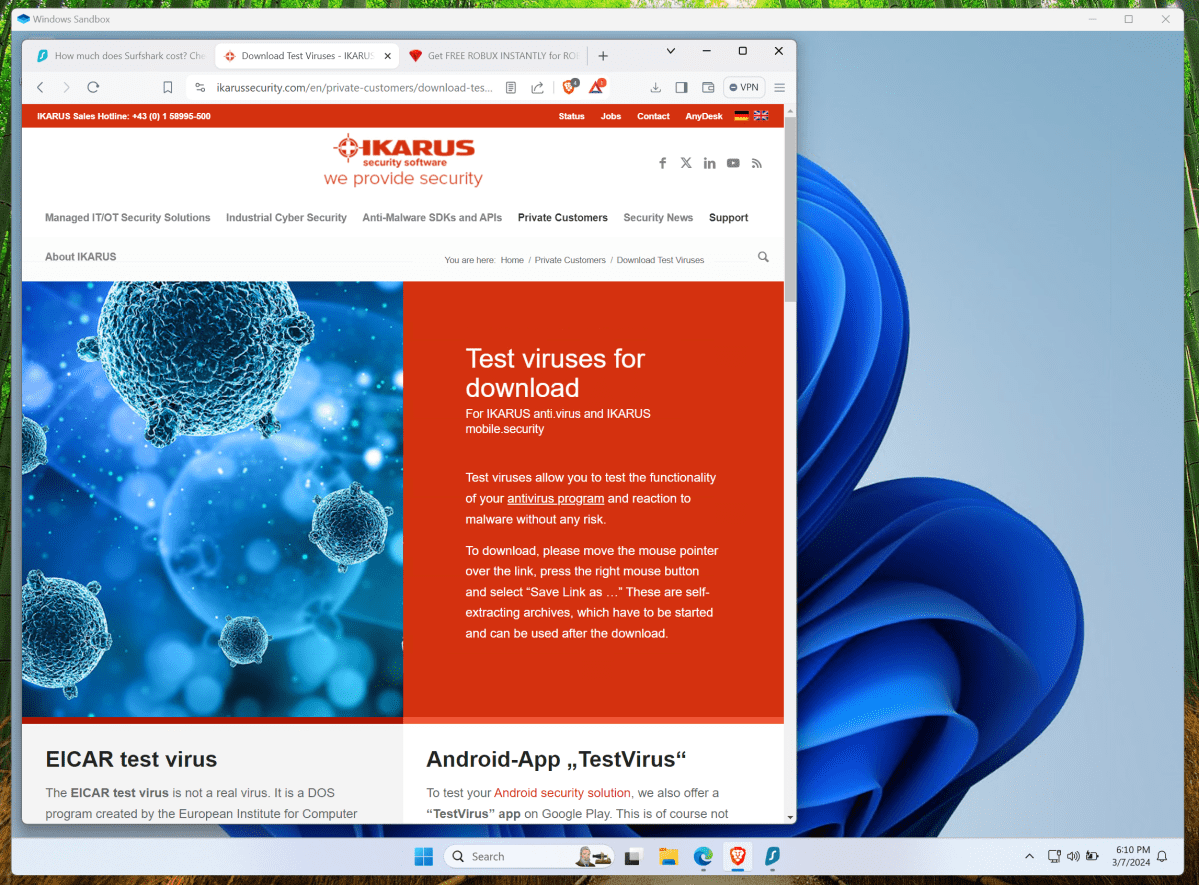Visit IKARUS Facebook icon
This screenshot has height=885, width=1199.
click(662, 162)
